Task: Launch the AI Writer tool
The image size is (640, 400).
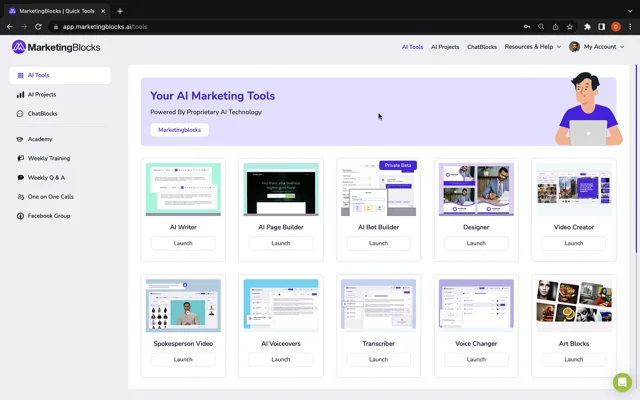Action: (x=183, y=243)
